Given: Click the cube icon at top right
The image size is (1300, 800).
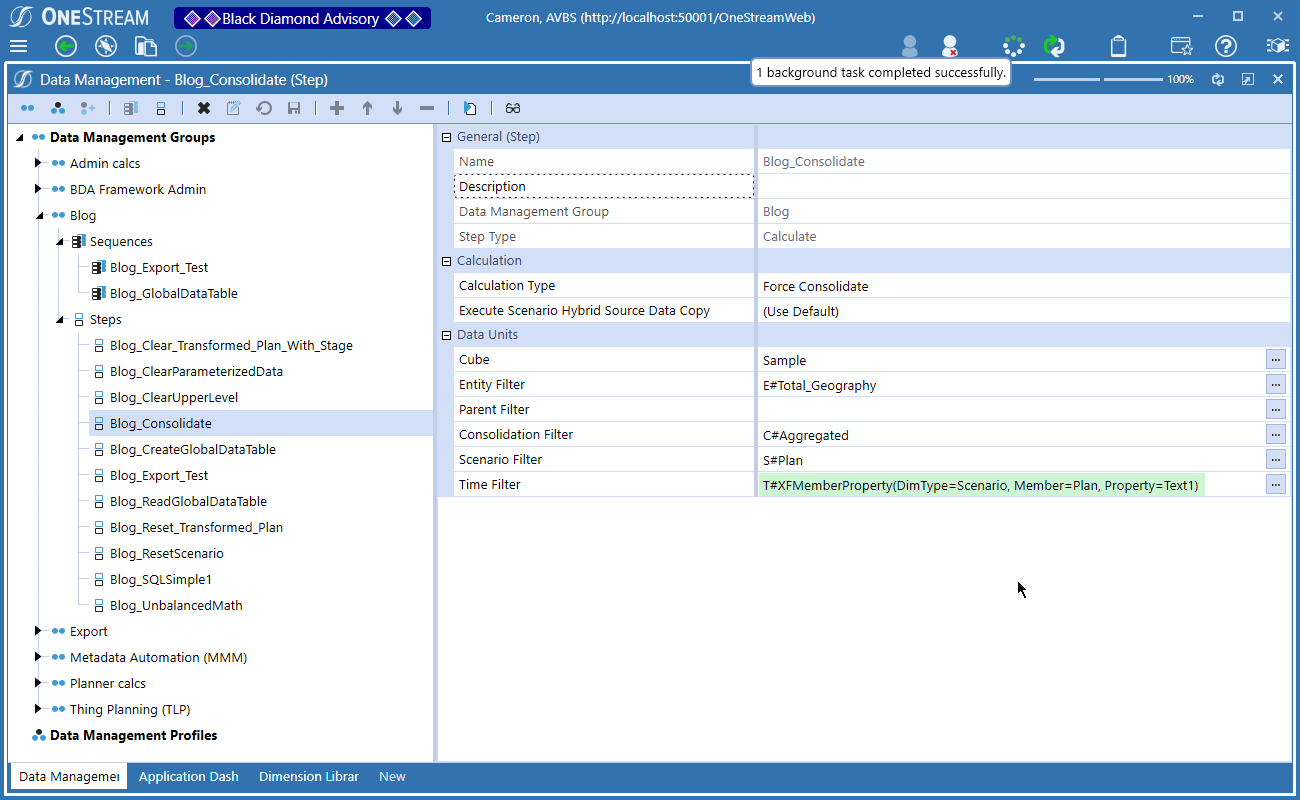Looking at the screenshot, I should pos(1277,46).
